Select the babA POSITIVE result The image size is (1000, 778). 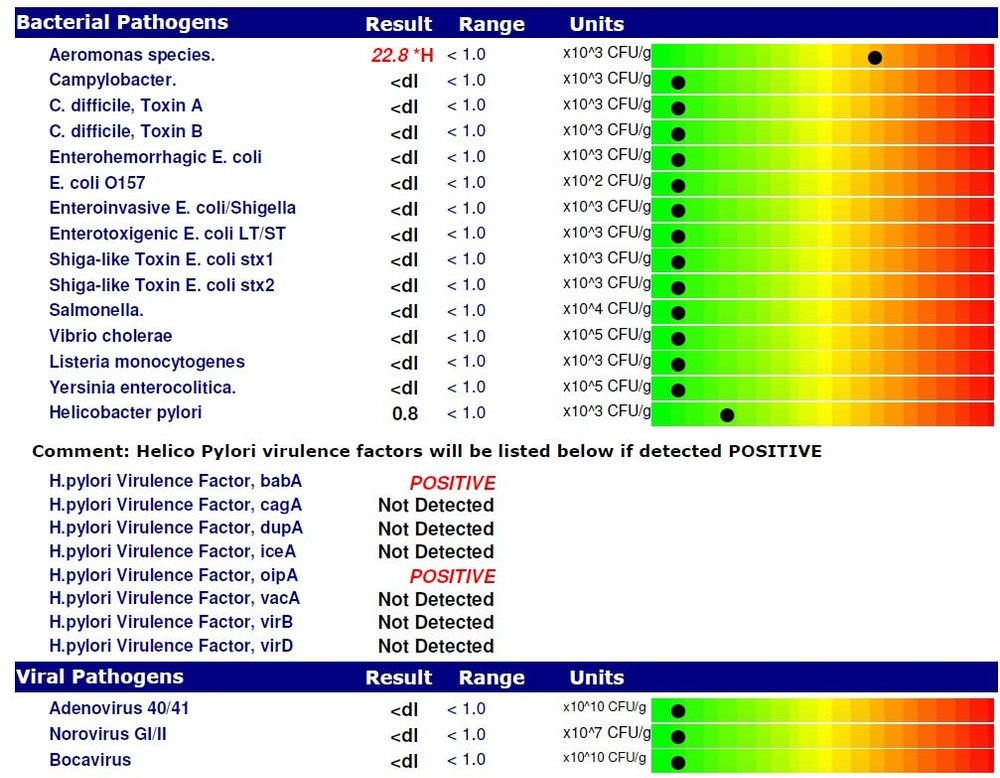pos(452,483)
